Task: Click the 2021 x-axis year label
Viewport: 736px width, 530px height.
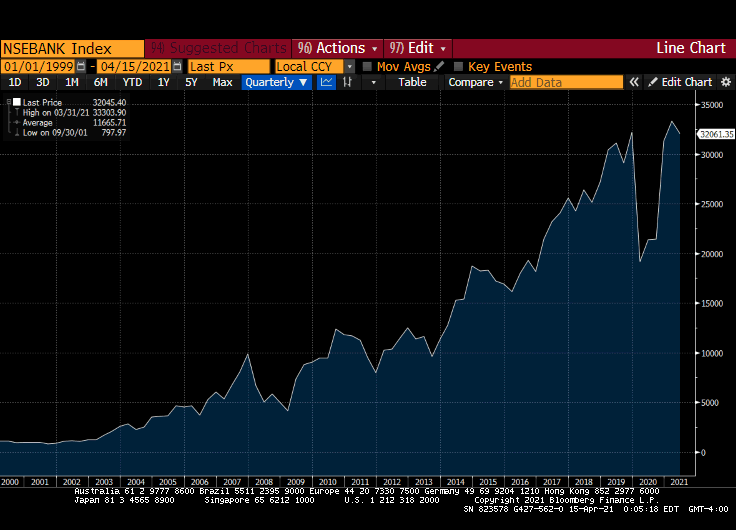Action: [679, 482]
